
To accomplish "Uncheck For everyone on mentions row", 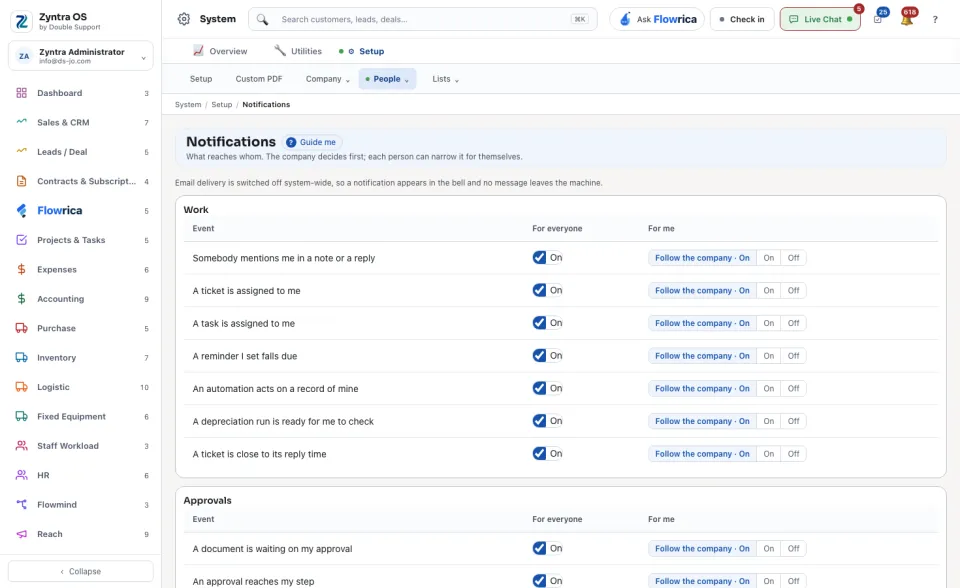I will [x=539, y=258].
